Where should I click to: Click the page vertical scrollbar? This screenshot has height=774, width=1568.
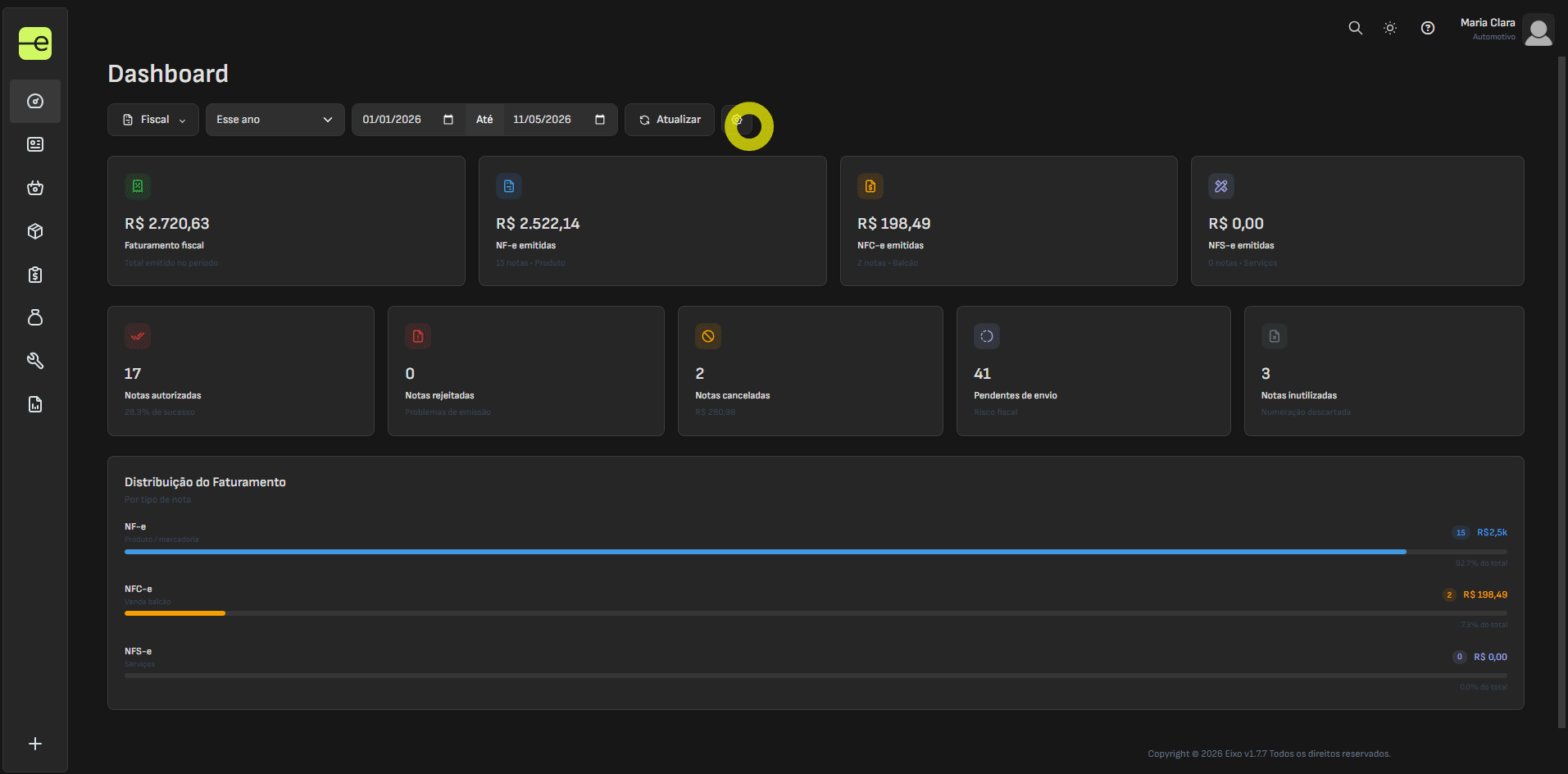coord(1561,392)
